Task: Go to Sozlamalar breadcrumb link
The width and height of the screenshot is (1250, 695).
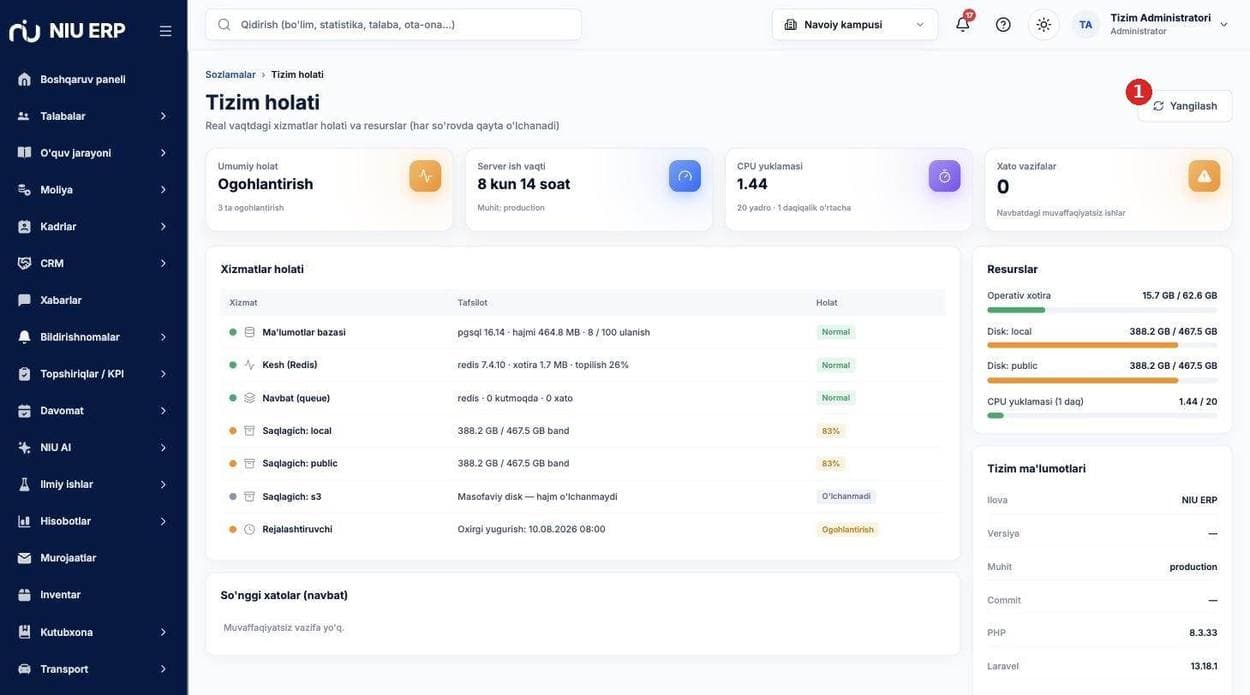Action: tap(230, 75)
